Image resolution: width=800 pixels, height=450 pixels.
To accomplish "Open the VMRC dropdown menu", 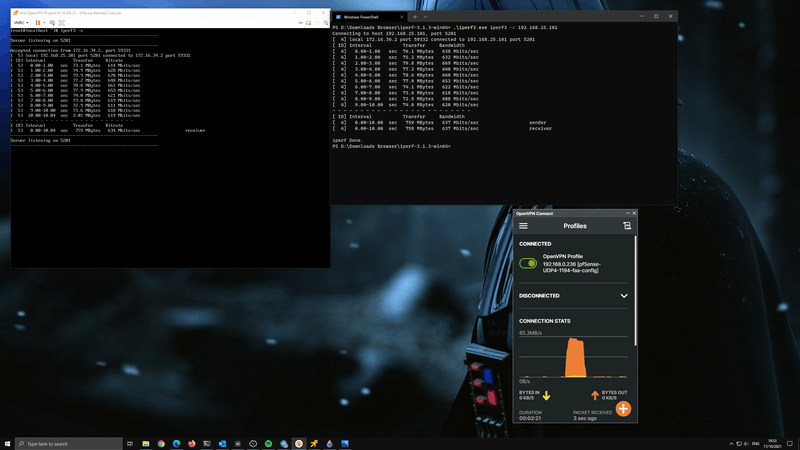I will (21, 22).
